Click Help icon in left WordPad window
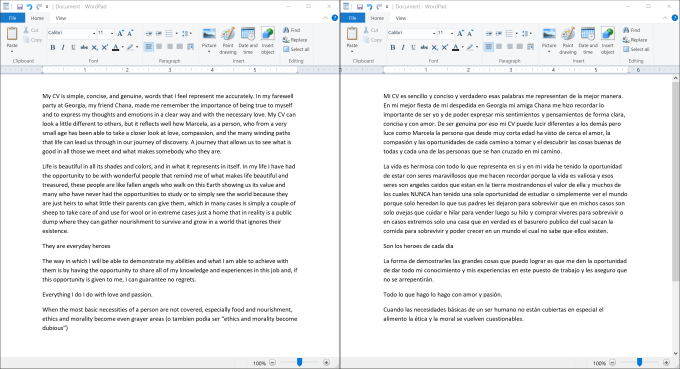 point(335,18)
